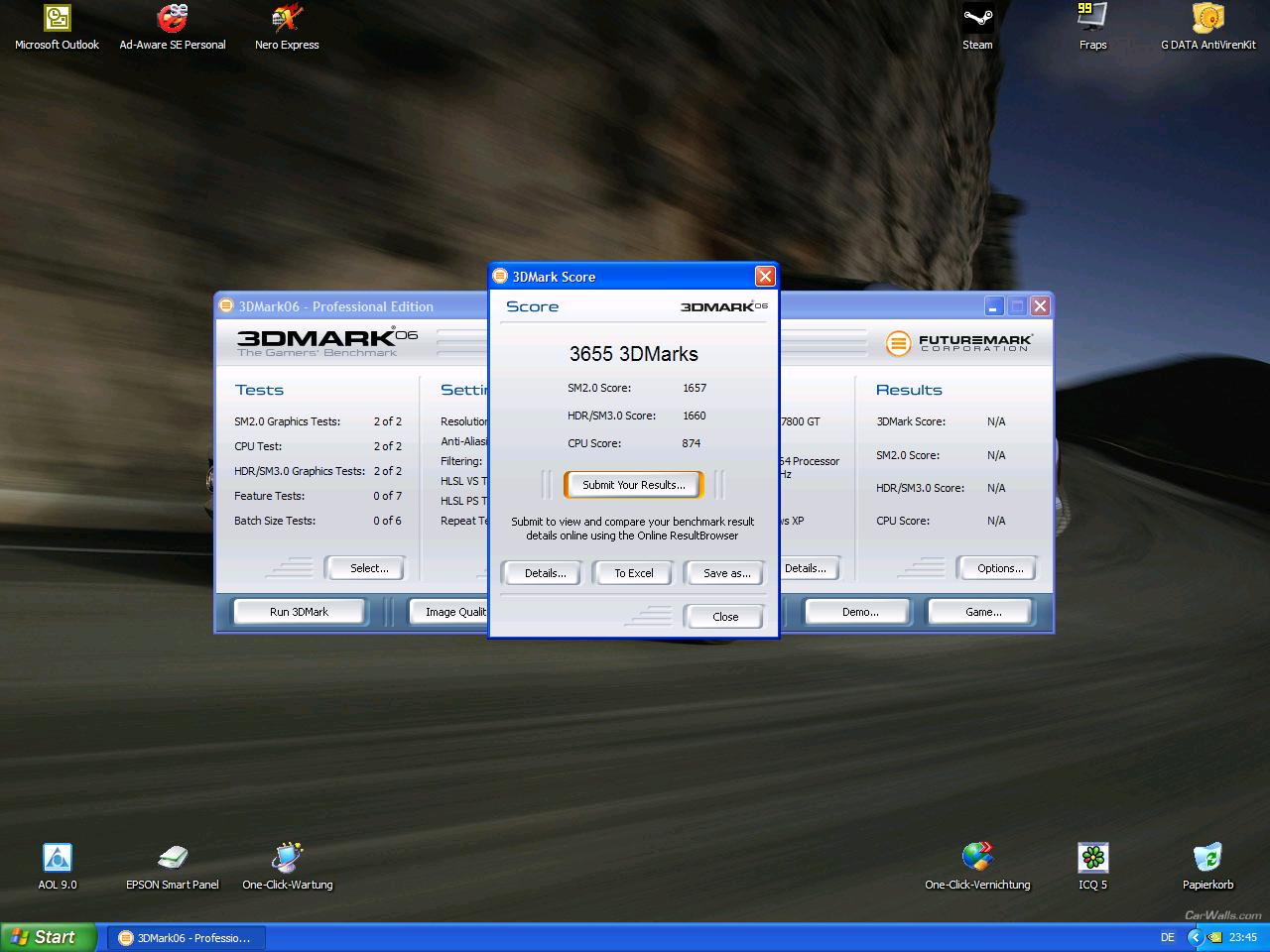Click SM2.0 Graphics Tests row
The width and height of the screenshot is (1270, 952).
[317, 421]
